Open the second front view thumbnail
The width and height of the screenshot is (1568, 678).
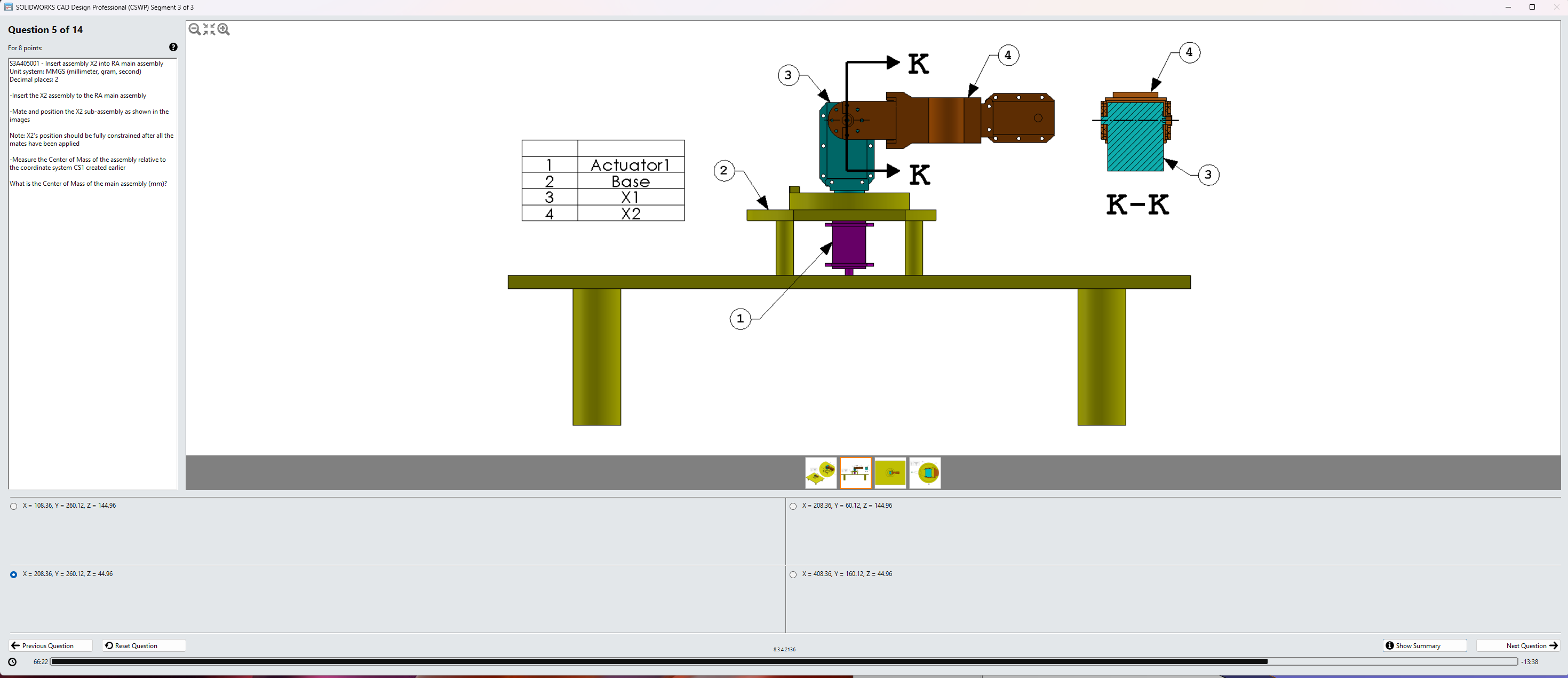pyautogui.click(x=855, y=472)
